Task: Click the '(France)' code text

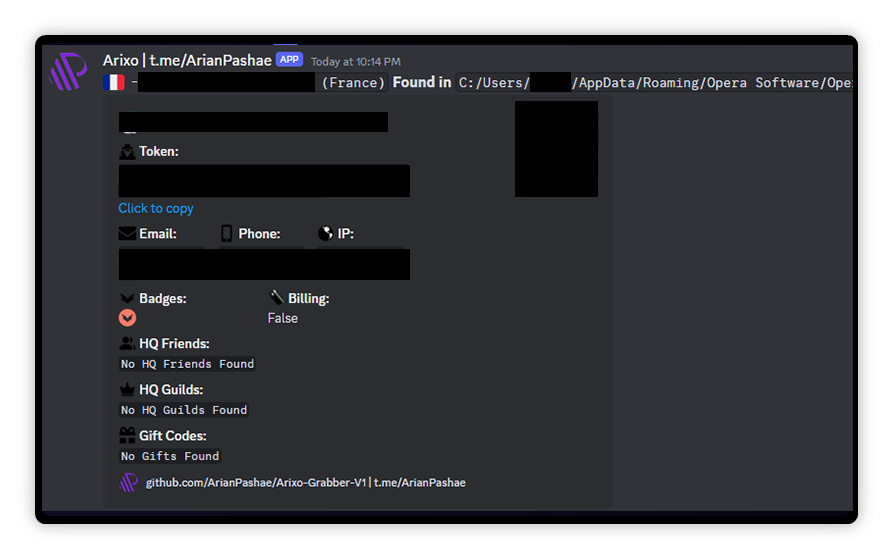Action: [x=353, y=83]
